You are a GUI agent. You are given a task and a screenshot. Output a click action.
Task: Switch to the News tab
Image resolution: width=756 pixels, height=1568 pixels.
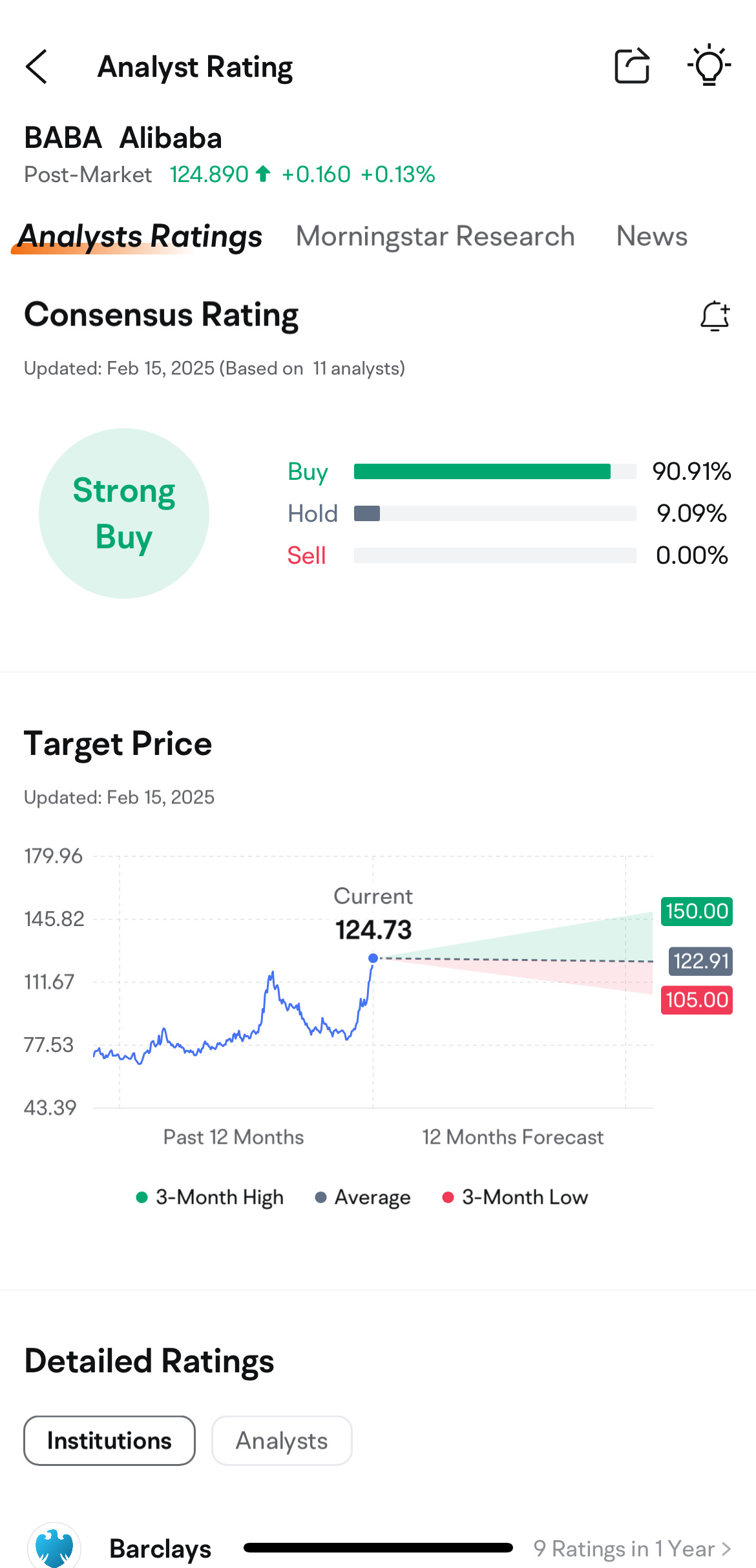point(652,236)
